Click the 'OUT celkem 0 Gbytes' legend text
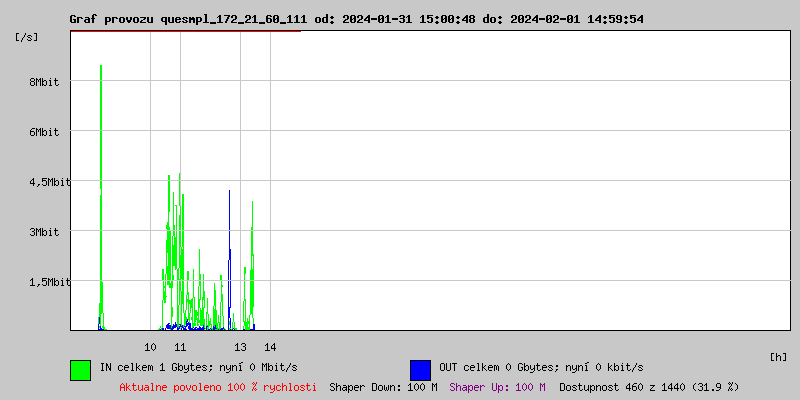 (541, 367)
